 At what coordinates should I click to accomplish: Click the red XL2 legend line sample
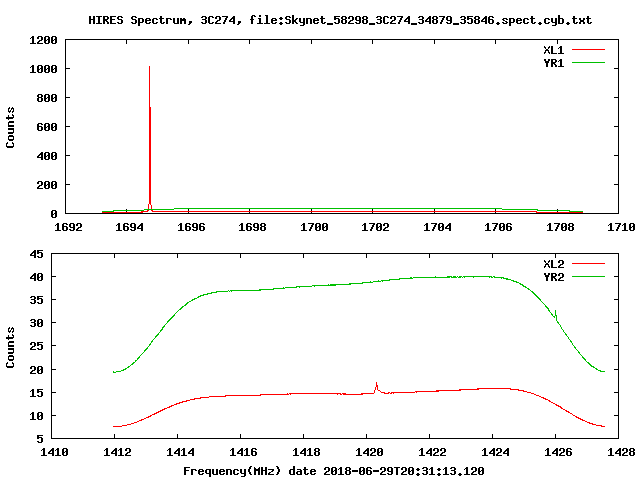click(x=588, y=264)
